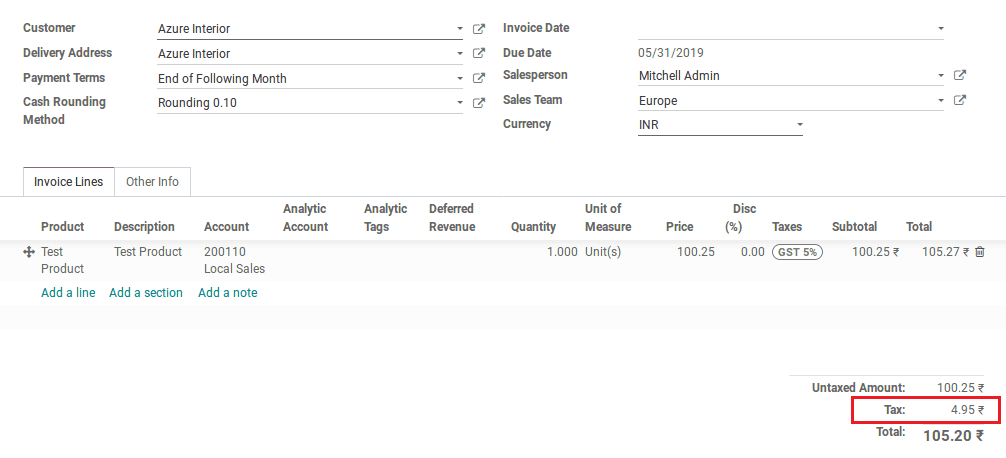Open the Currency INR dropdown

click(799, 125)
